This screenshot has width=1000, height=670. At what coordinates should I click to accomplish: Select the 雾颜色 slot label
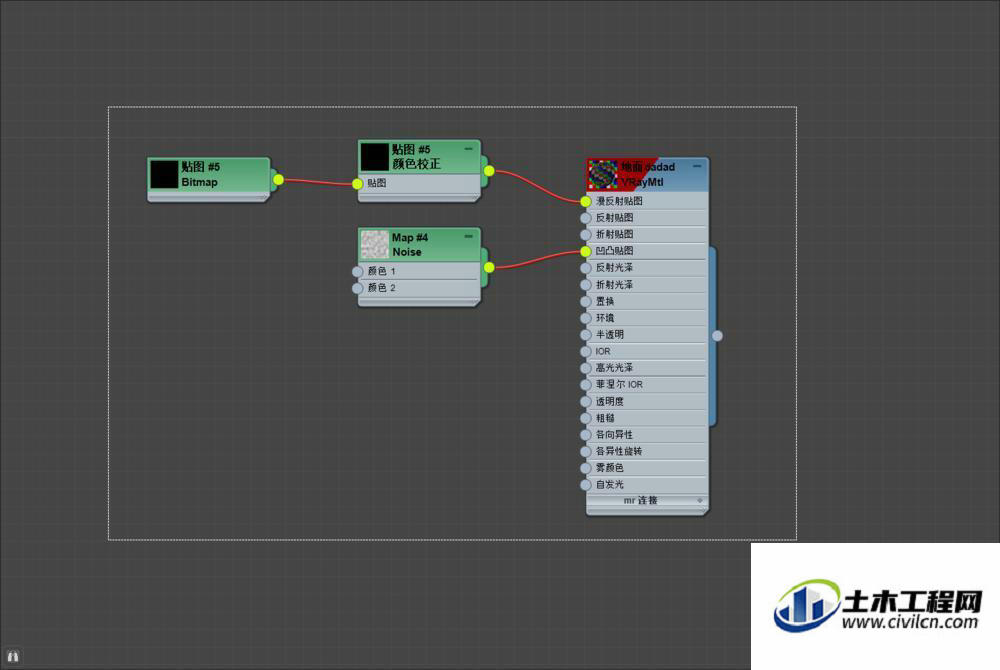click(x=610, y=468)
